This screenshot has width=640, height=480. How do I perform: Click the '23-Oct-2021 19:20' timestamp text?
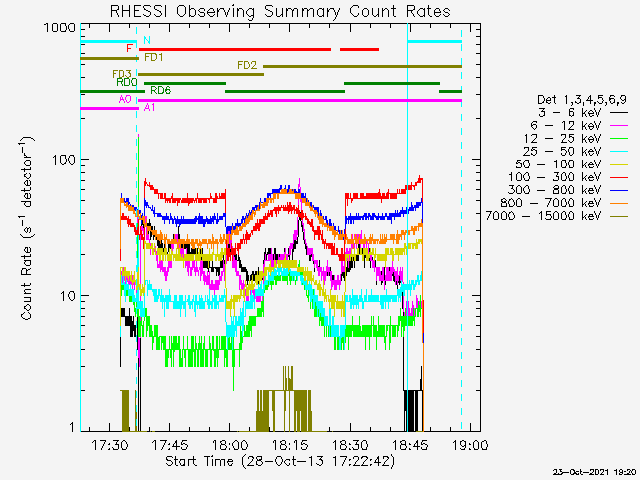coord(594,472)
